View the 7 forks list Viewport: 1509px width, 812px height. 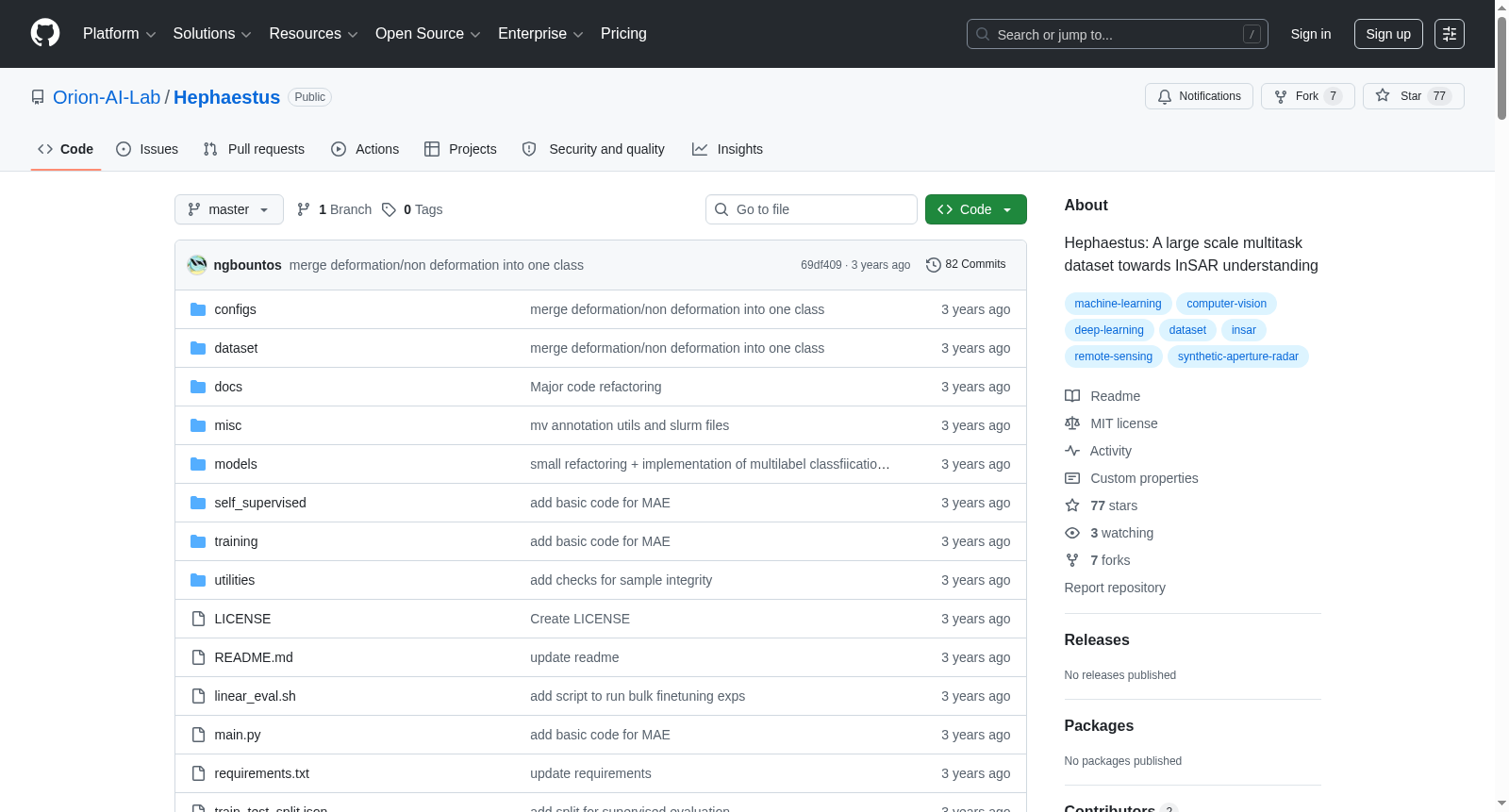click(1098, 560)
